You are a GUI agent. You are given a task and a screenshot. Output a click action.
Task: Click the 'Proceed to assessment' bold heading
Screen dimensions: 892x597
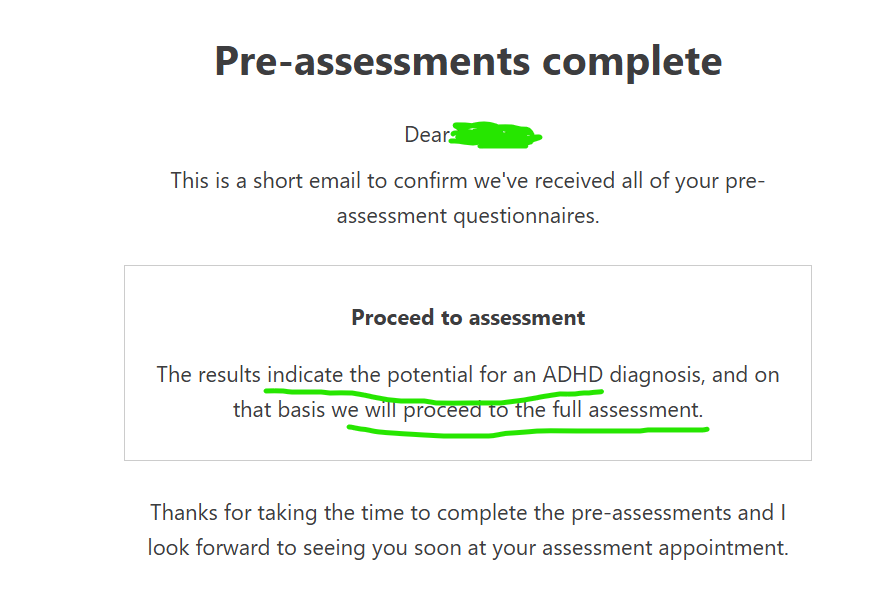pyautogui.click(x=468, y=318)
